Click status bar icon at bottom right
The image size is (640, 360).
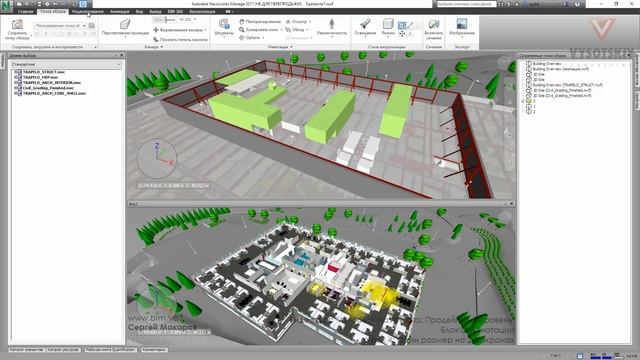[580, 356]
